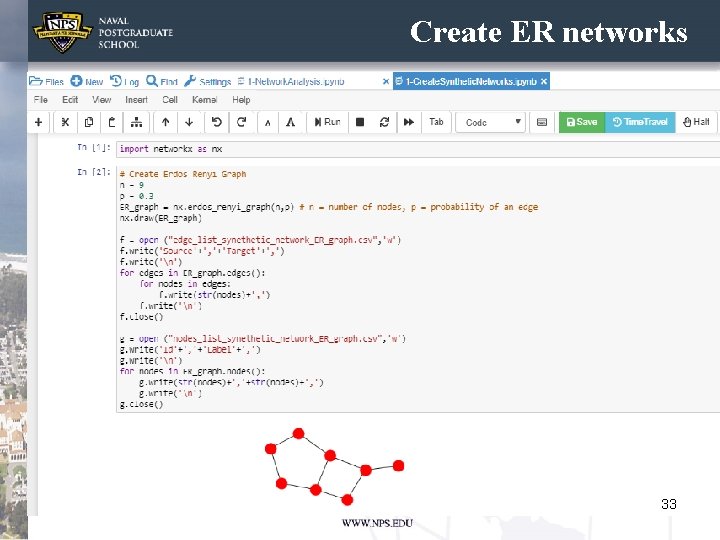Stop kernel with square icon
720x540 pixels.
pyautogui.click(x=360, y=122)
